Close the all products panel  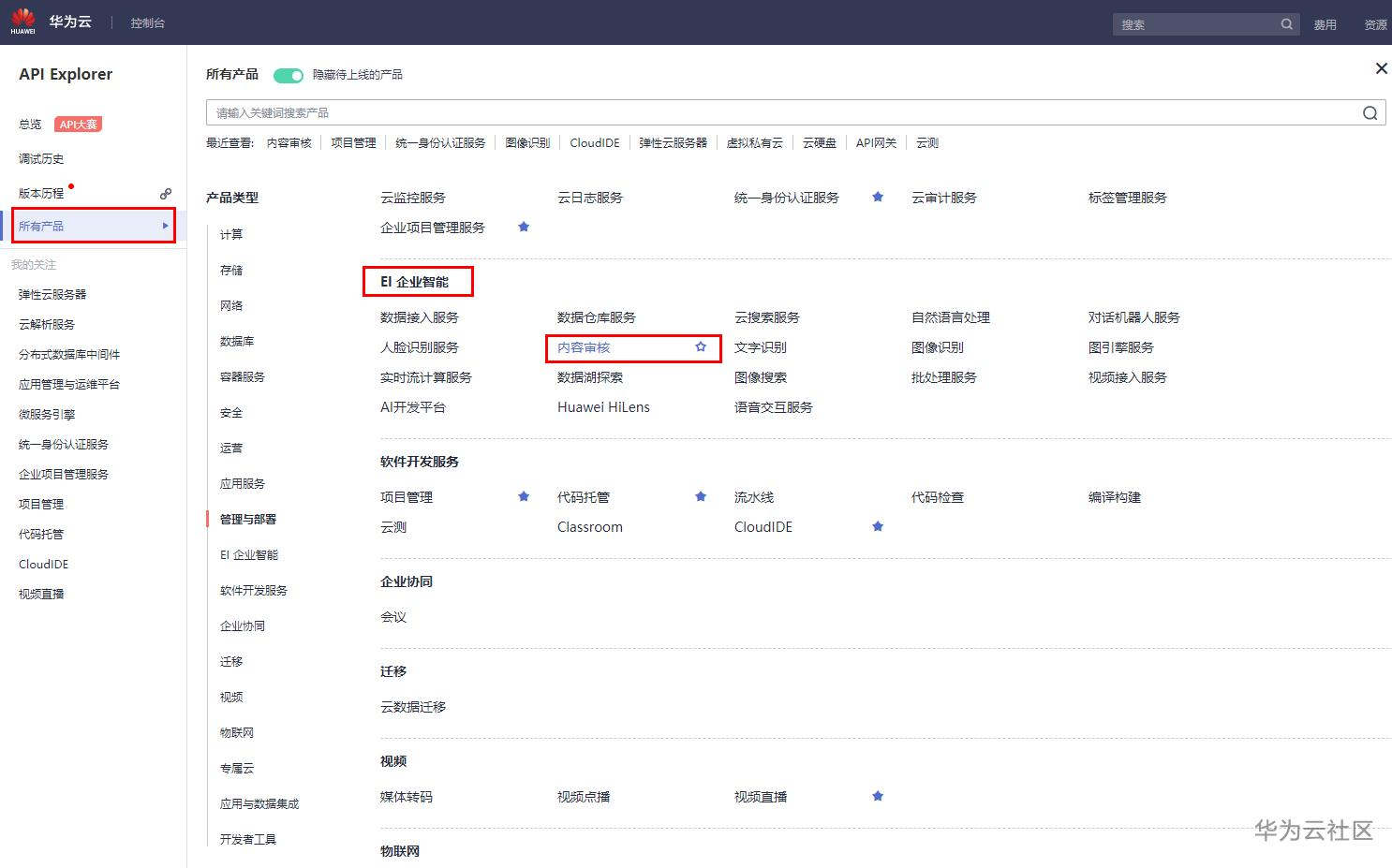click(x=1381, y=68)
